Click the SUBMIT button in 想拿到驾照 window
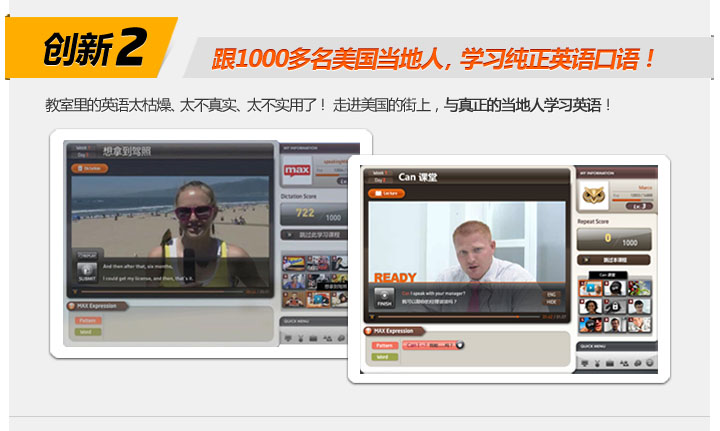720x431 pixels. (x=87, y=272)
